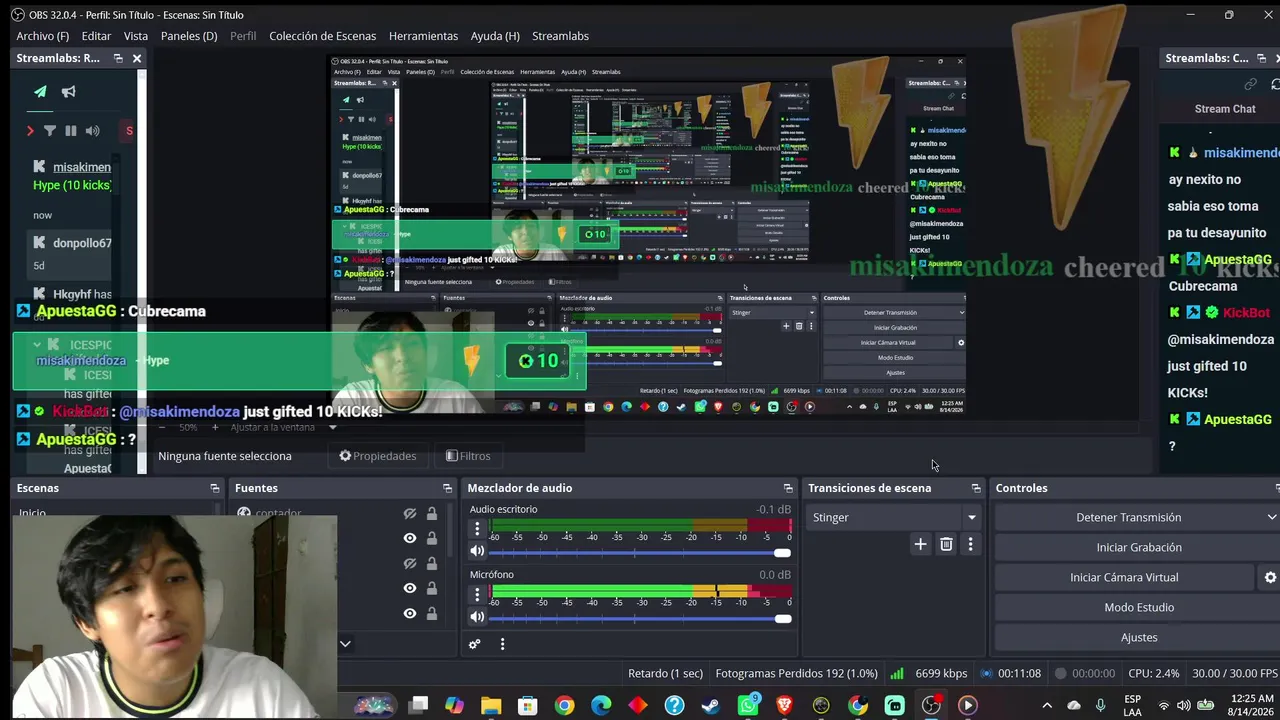Toggle visibility of the second source row
The height and width of the screenshot is (720, 1280).
click(409, 538)
